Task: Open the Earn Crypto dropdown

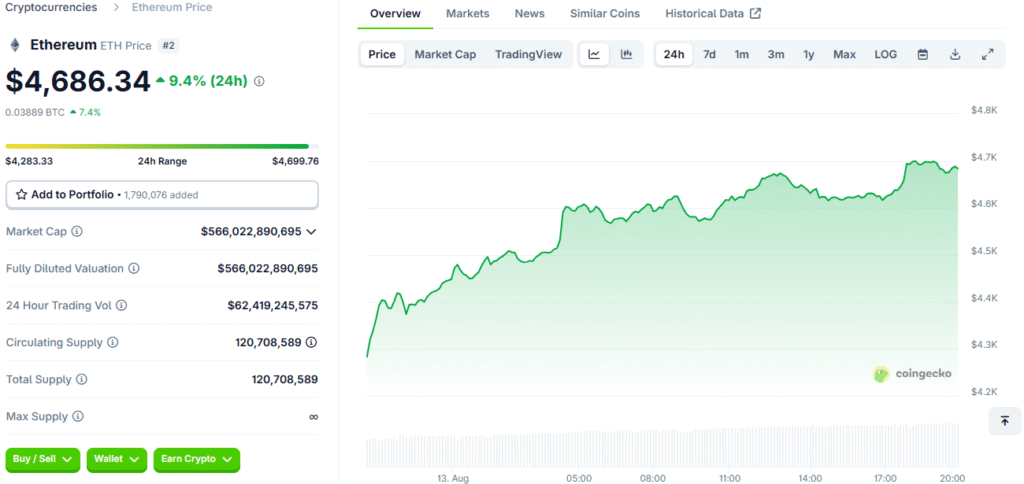Action: point(197,459)
